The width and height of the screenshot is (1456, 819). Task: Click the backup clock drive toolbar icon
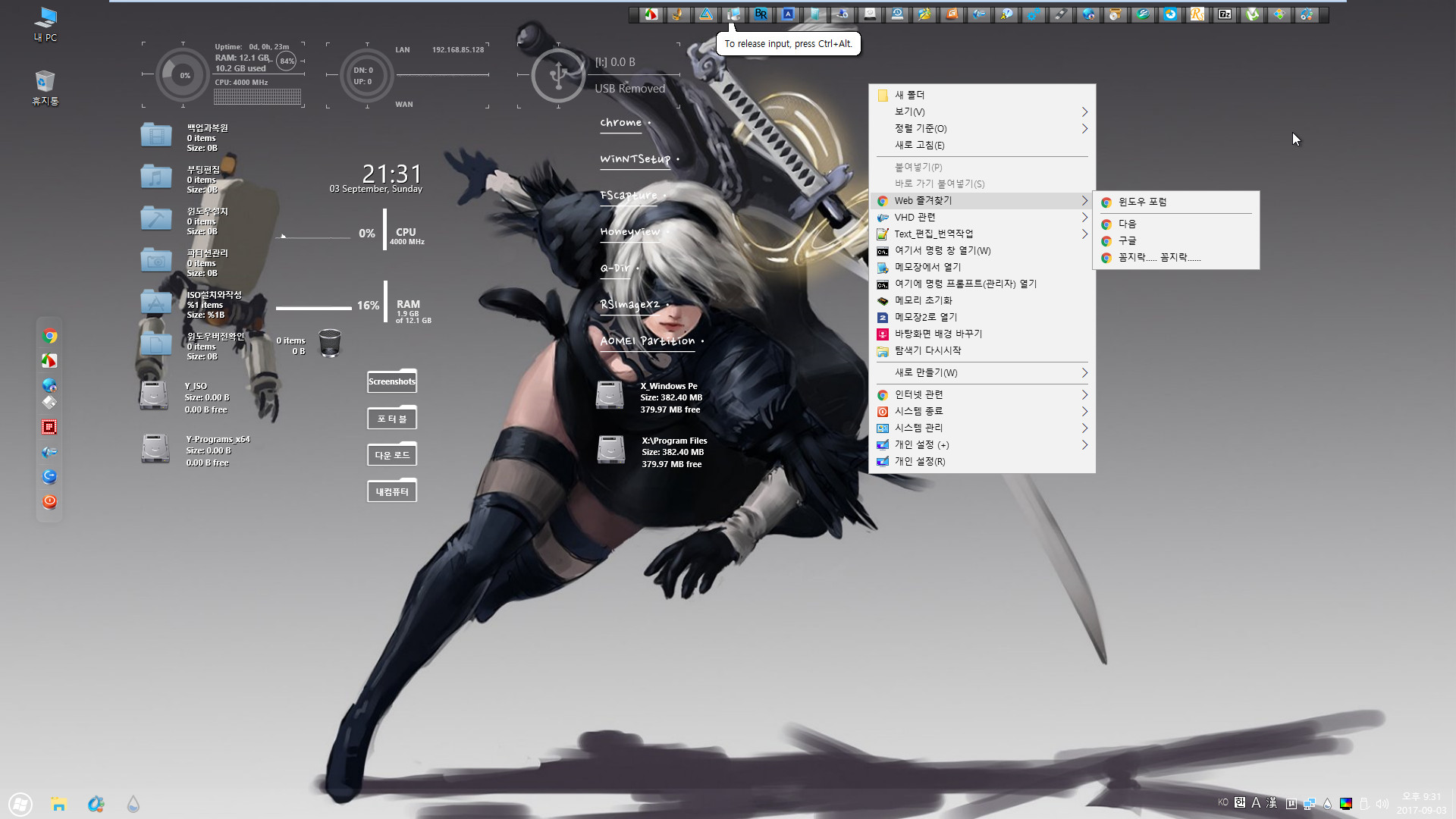click(x=897, y=14)
